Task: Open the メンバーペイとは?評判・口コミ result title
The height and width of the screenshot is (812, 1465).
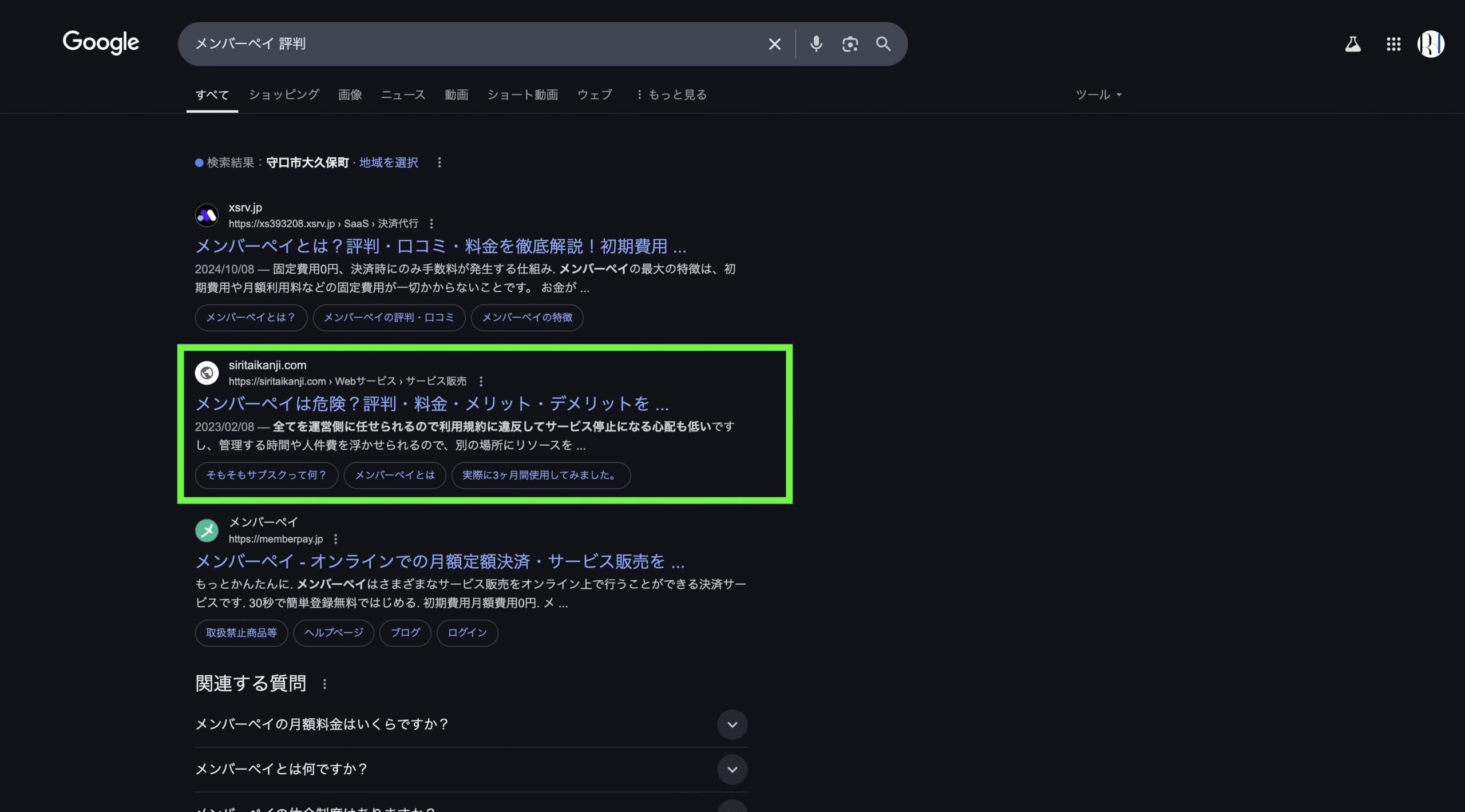Action: pos(441,247)
